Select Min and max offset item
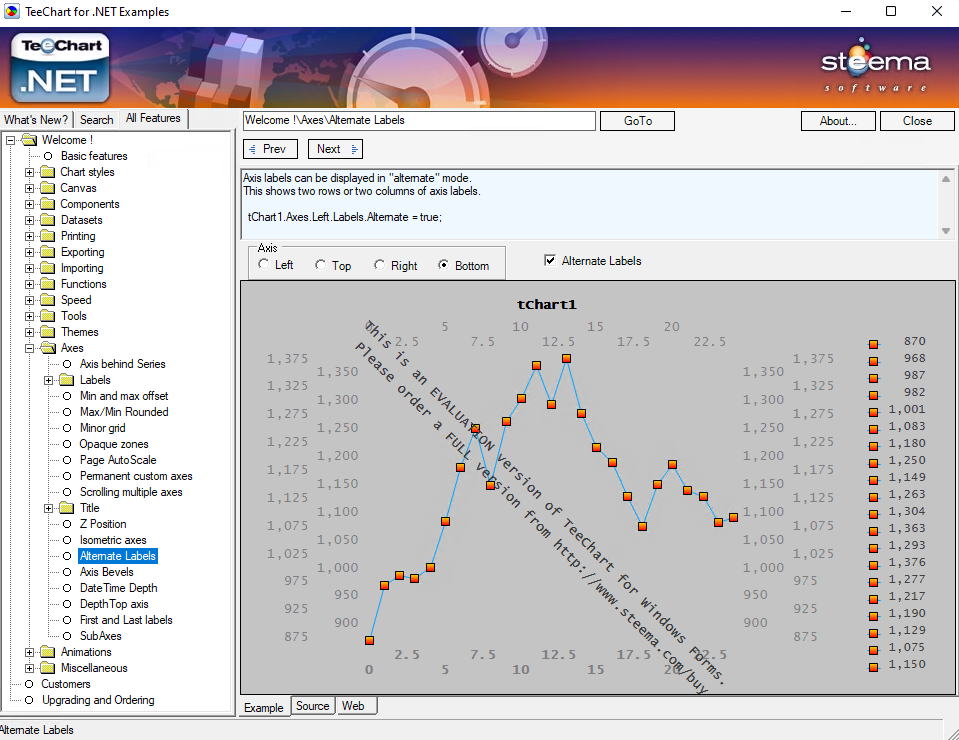This screenshot has width=959, height=740. pyautogui.click(x=124, y=396)
